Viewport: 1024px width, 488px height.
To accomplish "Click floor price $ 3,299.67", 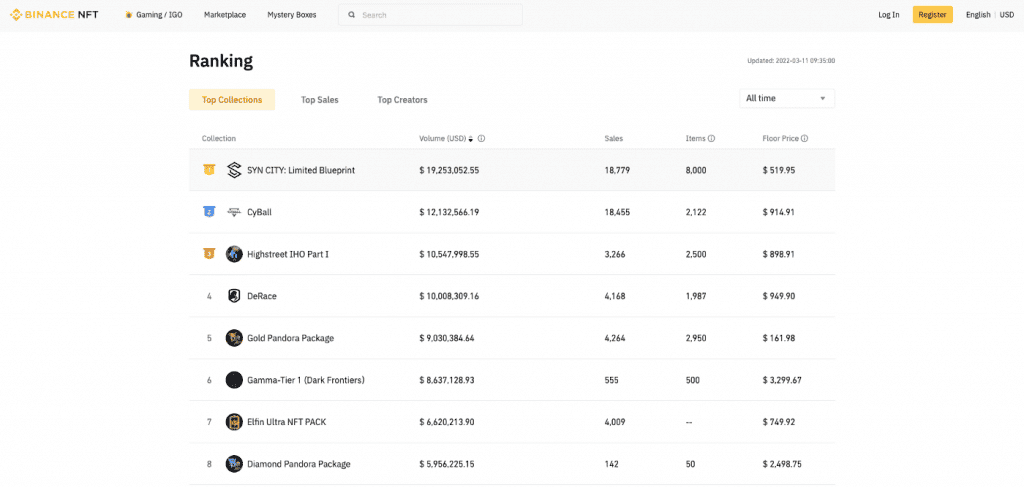I will (x=782, y=380).
